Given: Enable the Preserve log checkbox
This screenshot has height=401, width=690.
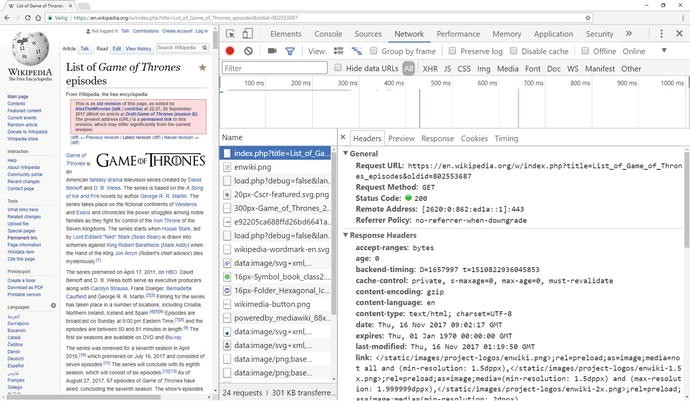Looking at the screenshot, I should [452, 51].
